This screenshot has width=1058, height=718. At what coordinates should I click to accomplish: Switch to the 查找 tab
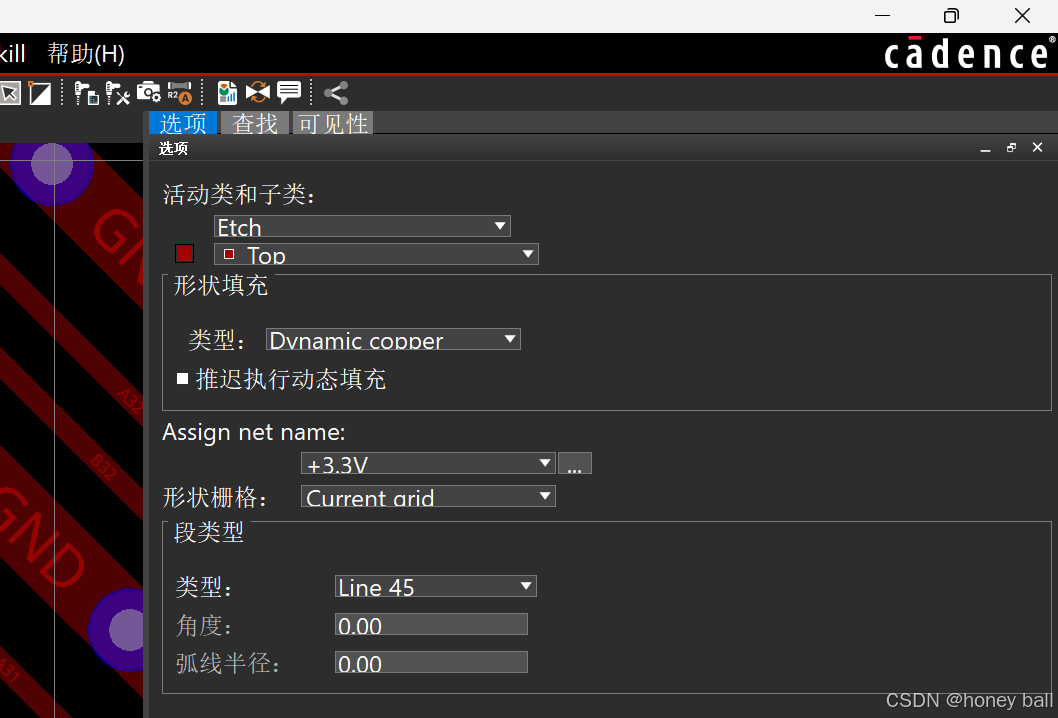click(x=255, y=123)
